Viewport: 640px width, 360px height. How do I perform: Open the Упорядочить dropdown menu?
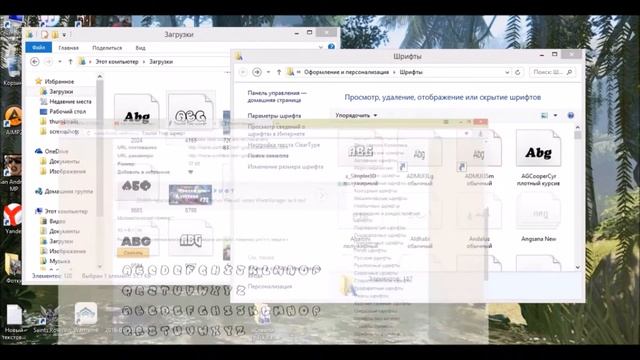356,116
